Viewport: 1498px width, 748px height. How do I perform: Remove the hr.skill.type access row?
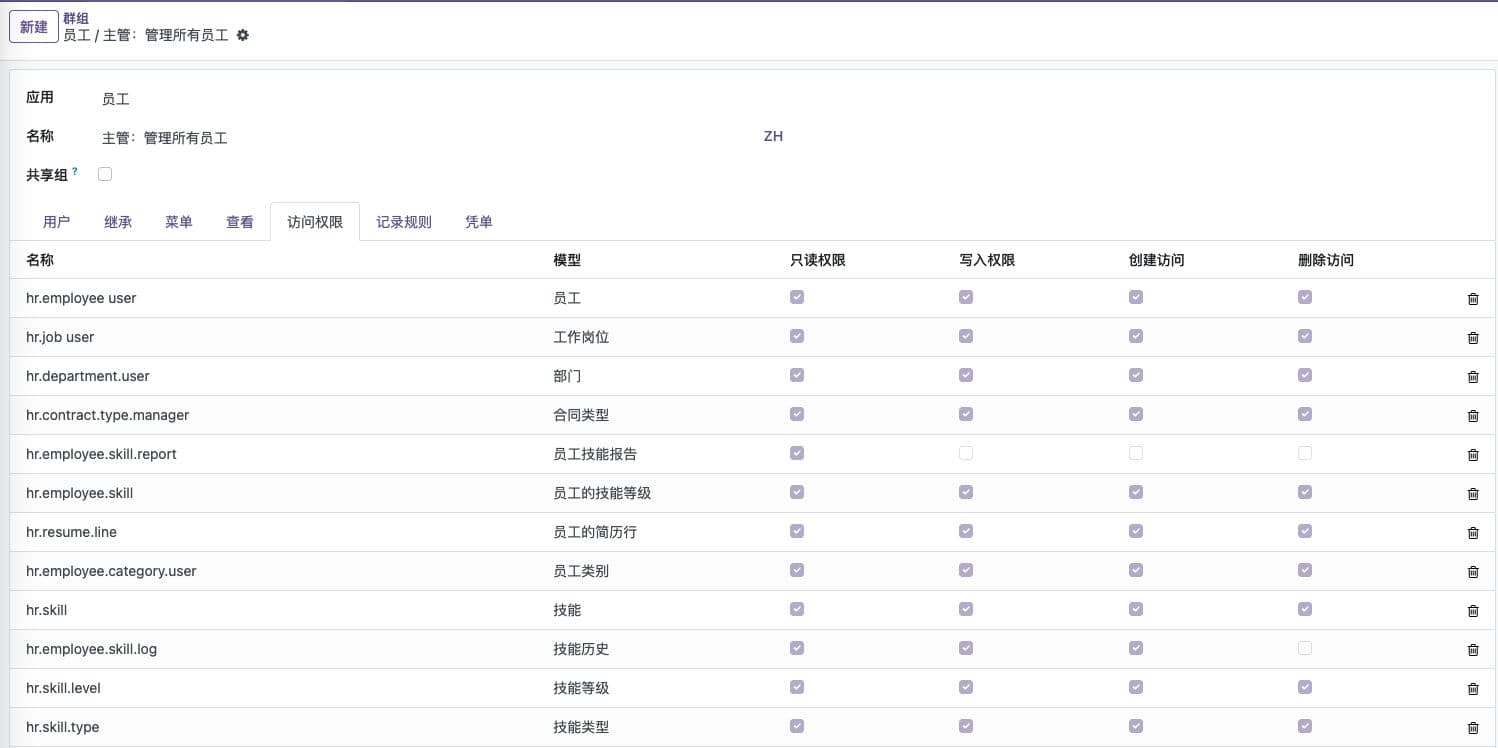(x=1472, y=728)
